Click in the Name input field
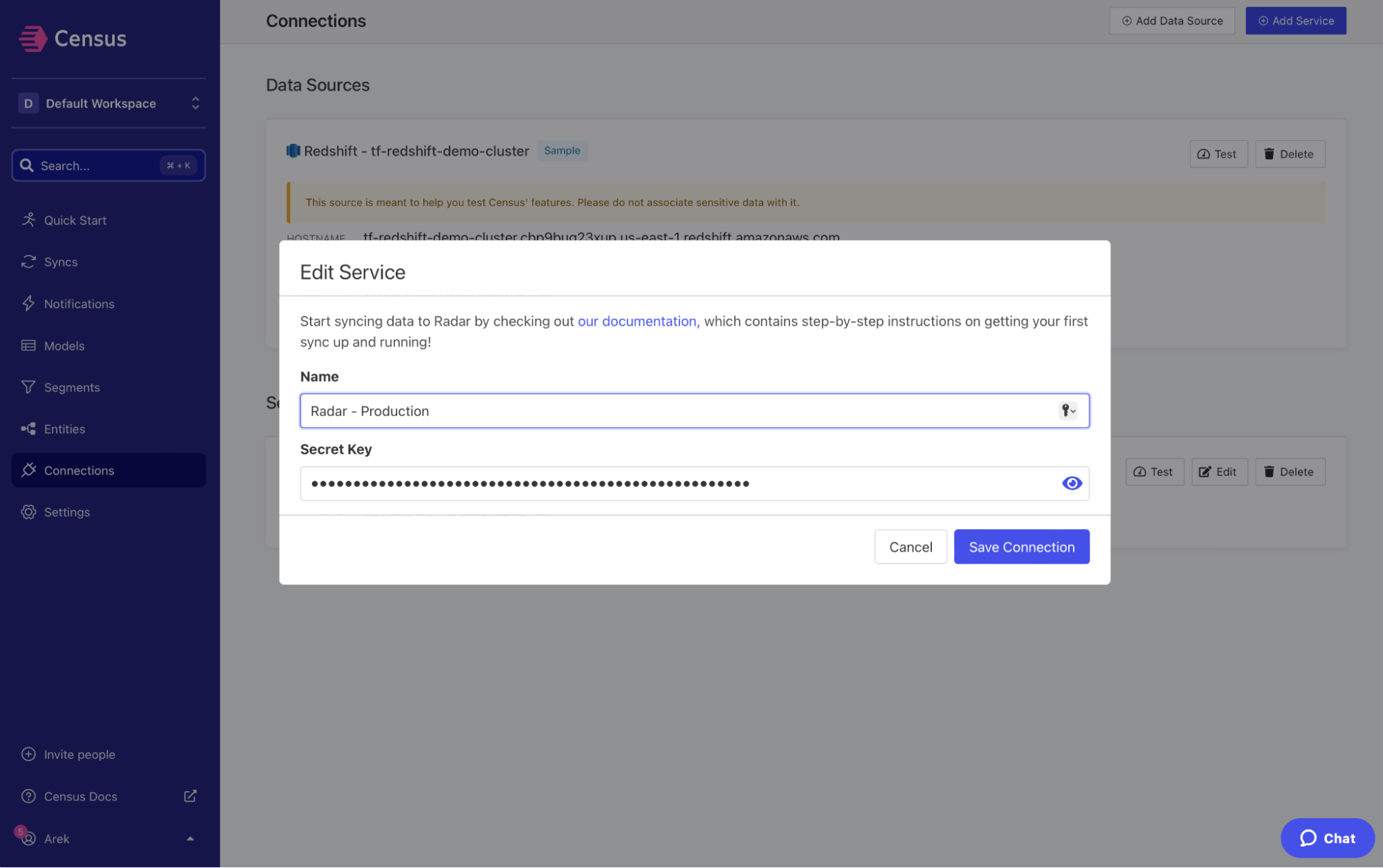 [694, 411]
